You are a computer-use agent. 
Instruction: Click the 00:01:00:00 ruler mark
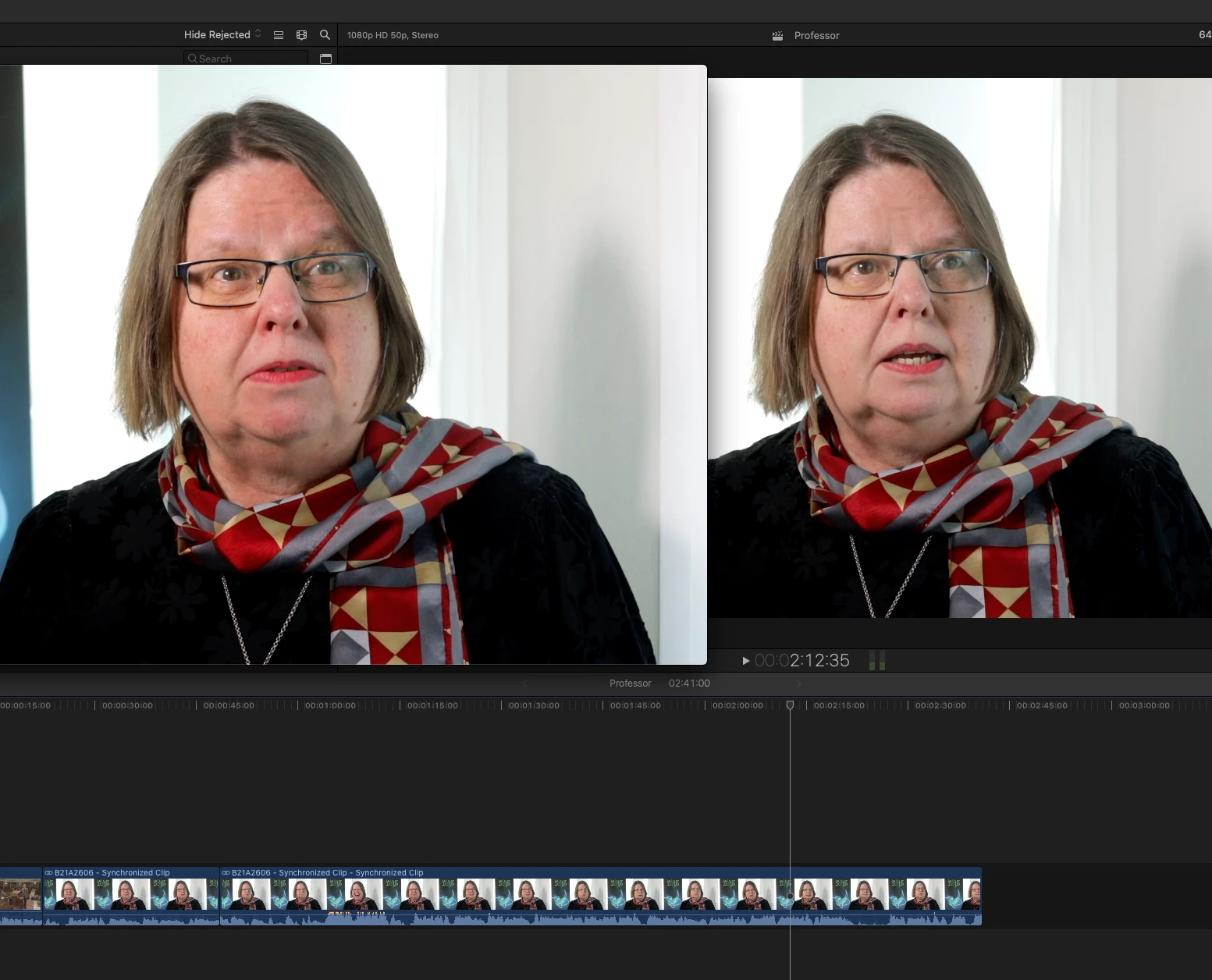[330, 705]
